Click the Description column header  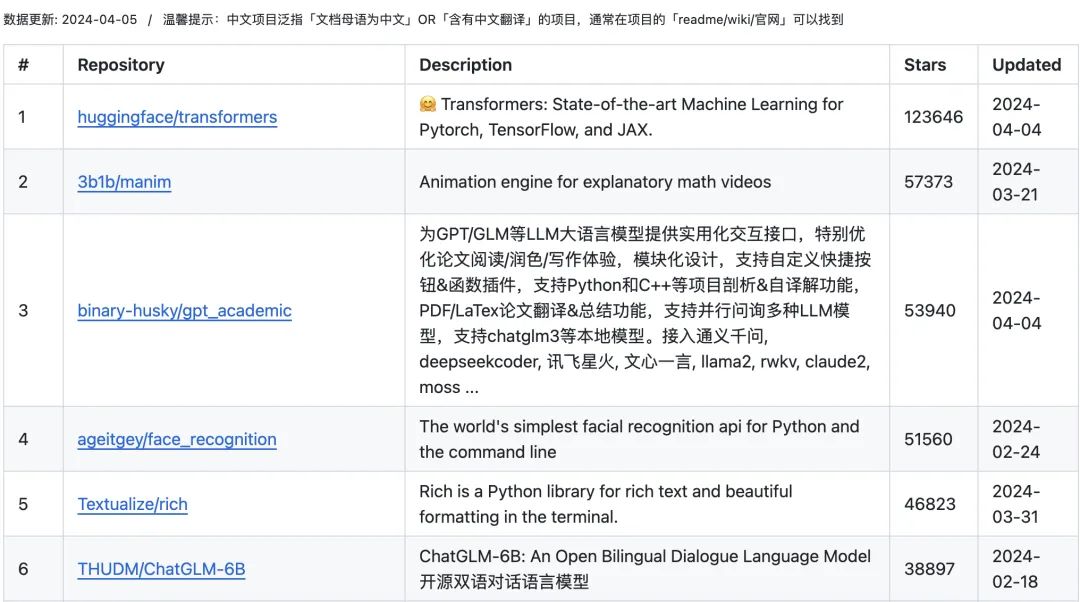(x=463, y=64)
